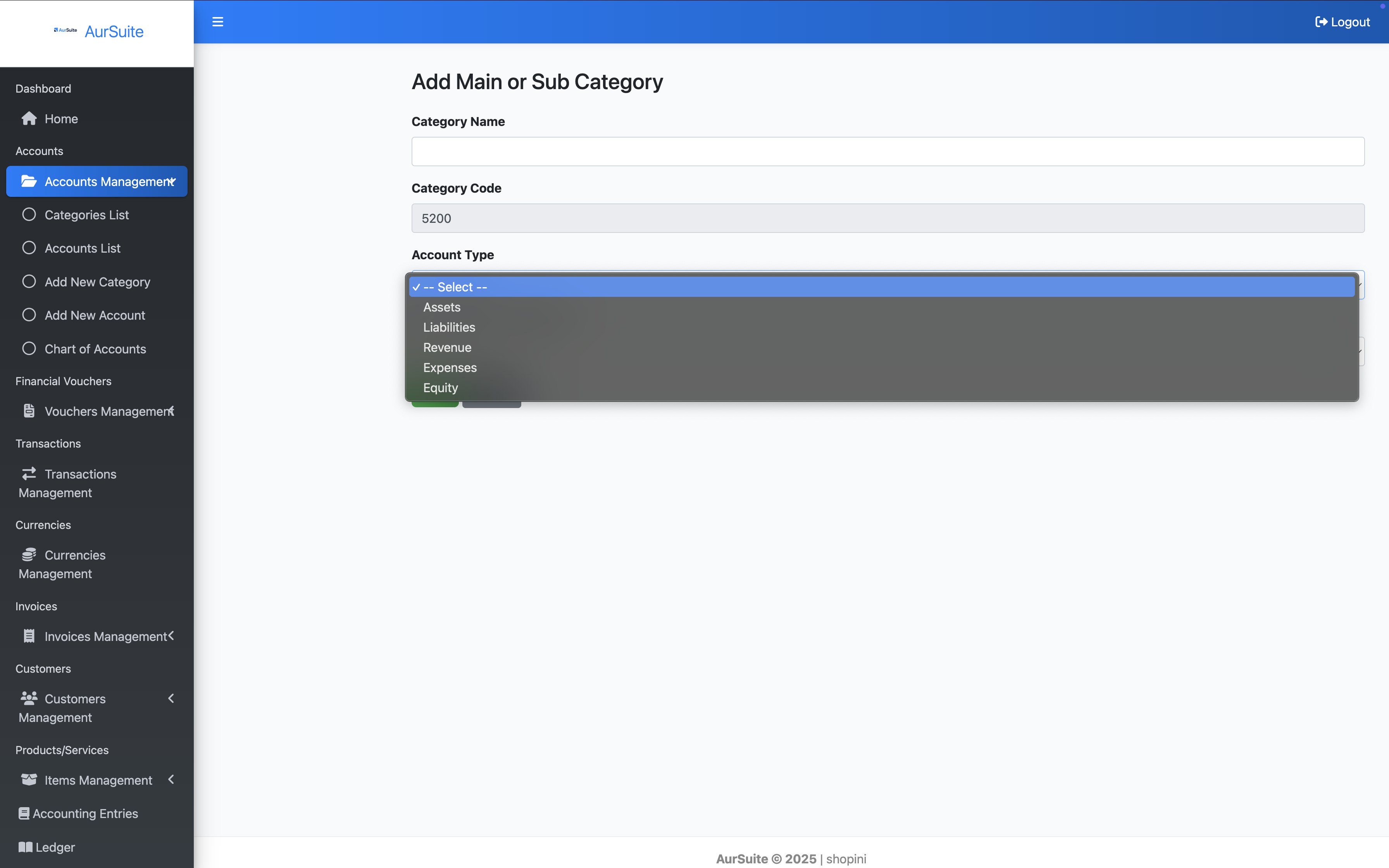Click the Invoices Management receipt icon
The image size is (1389, 868).
[x=29, y=636]
